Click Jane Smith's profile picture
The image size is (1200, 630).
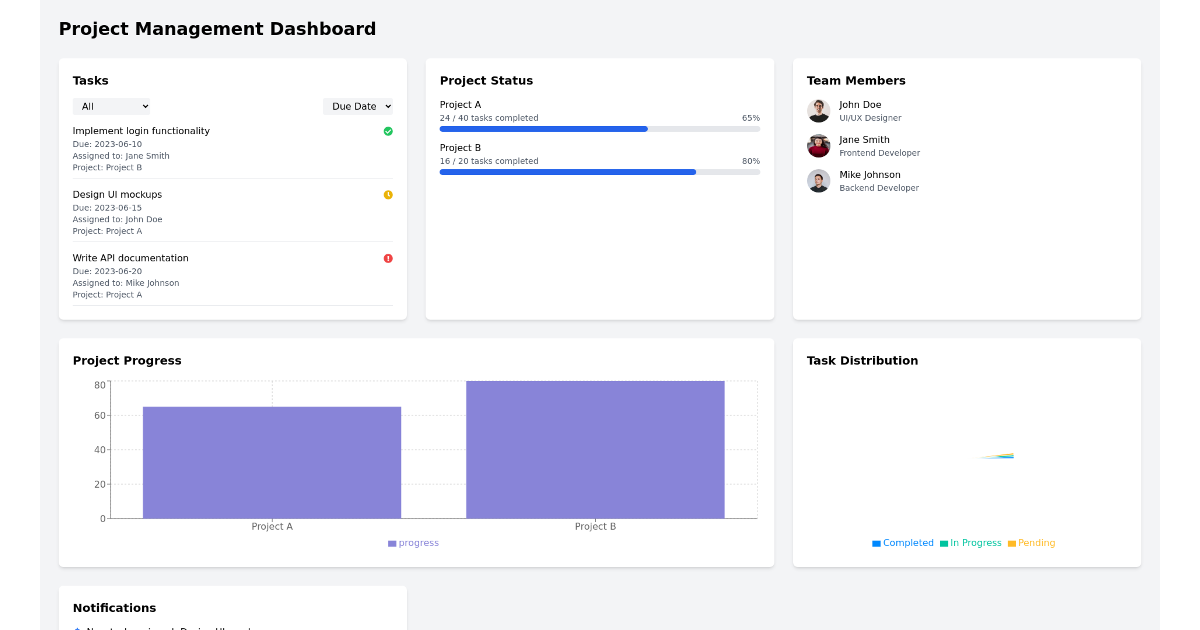818,145
